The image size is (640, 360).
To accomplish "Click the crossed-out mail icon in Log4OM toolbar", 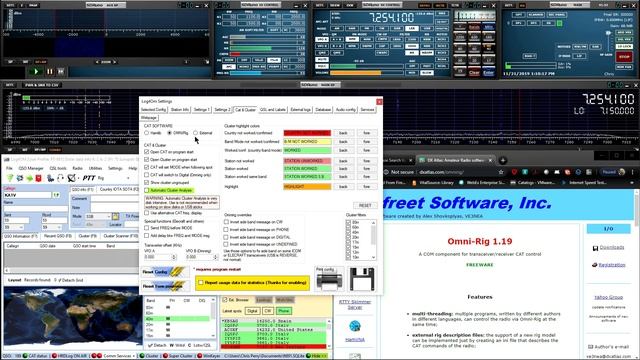I will point(71,178).
